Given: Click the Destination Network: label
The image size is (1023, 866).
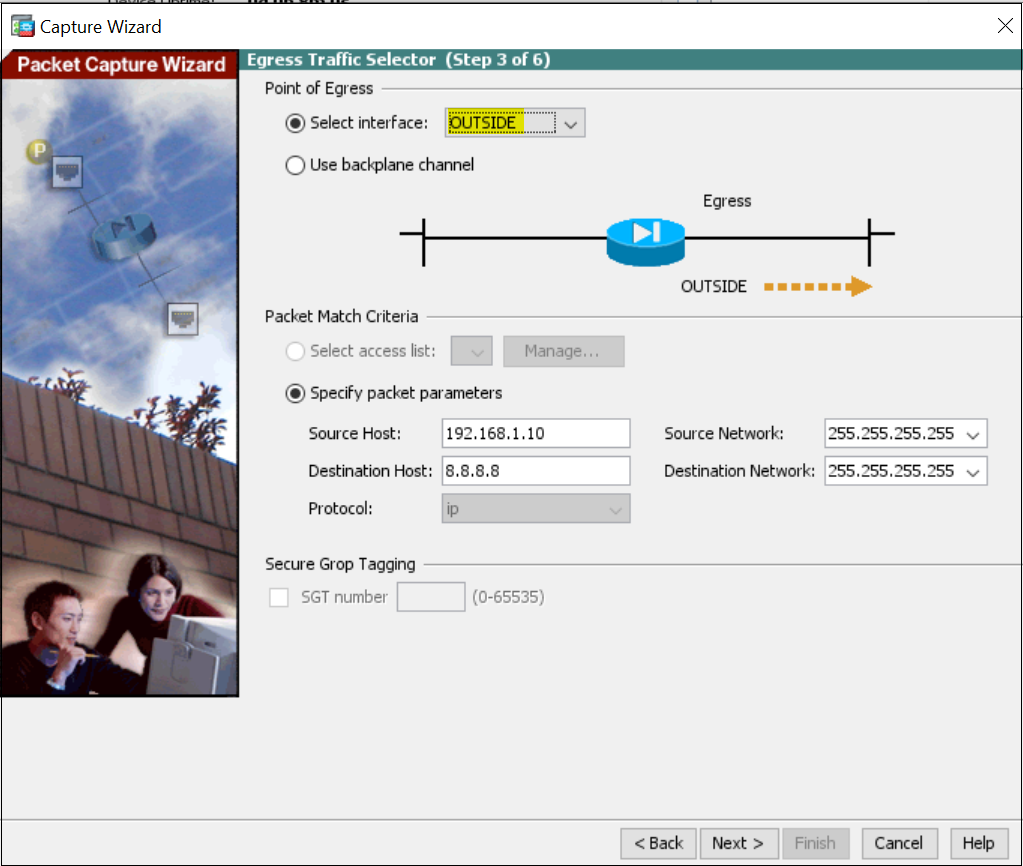Looking at the screenshot, I should 740,471.
